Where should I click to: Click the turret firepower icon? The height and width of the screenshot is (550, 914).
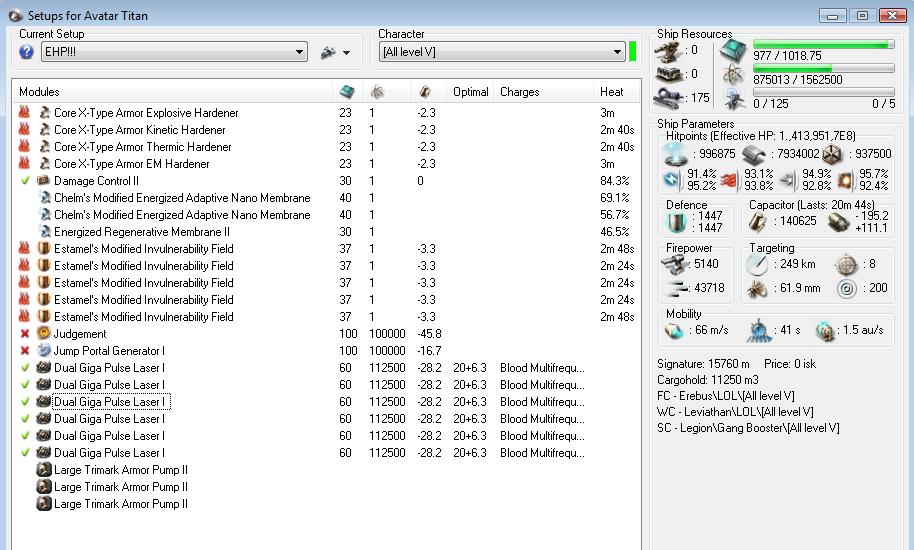coord(674,263)
